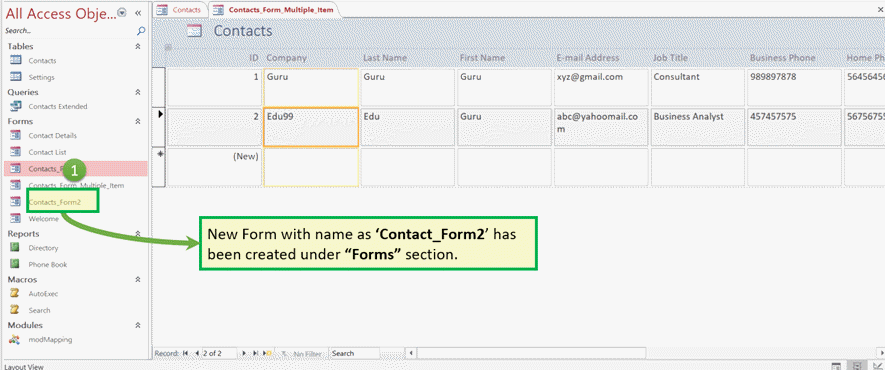Collapse the Tables group
885x370 pixels.
pyautogui.click(x=138, y=47)
